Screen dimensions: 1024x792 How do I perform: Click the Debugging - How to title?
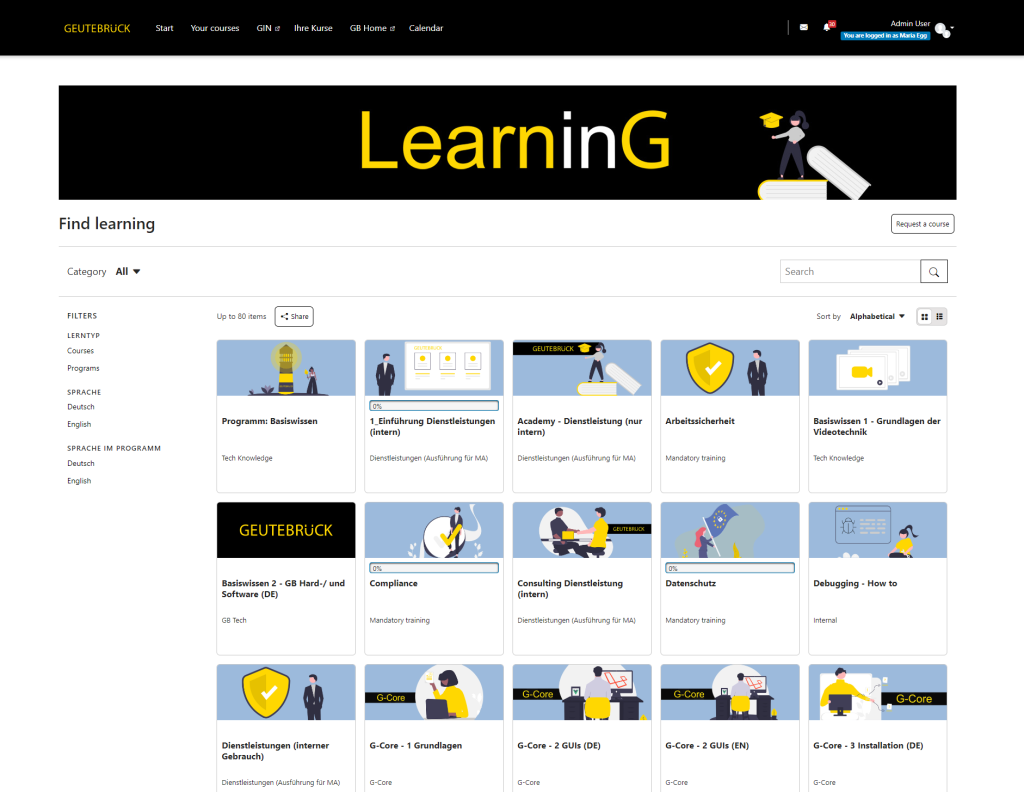(855, 584)
